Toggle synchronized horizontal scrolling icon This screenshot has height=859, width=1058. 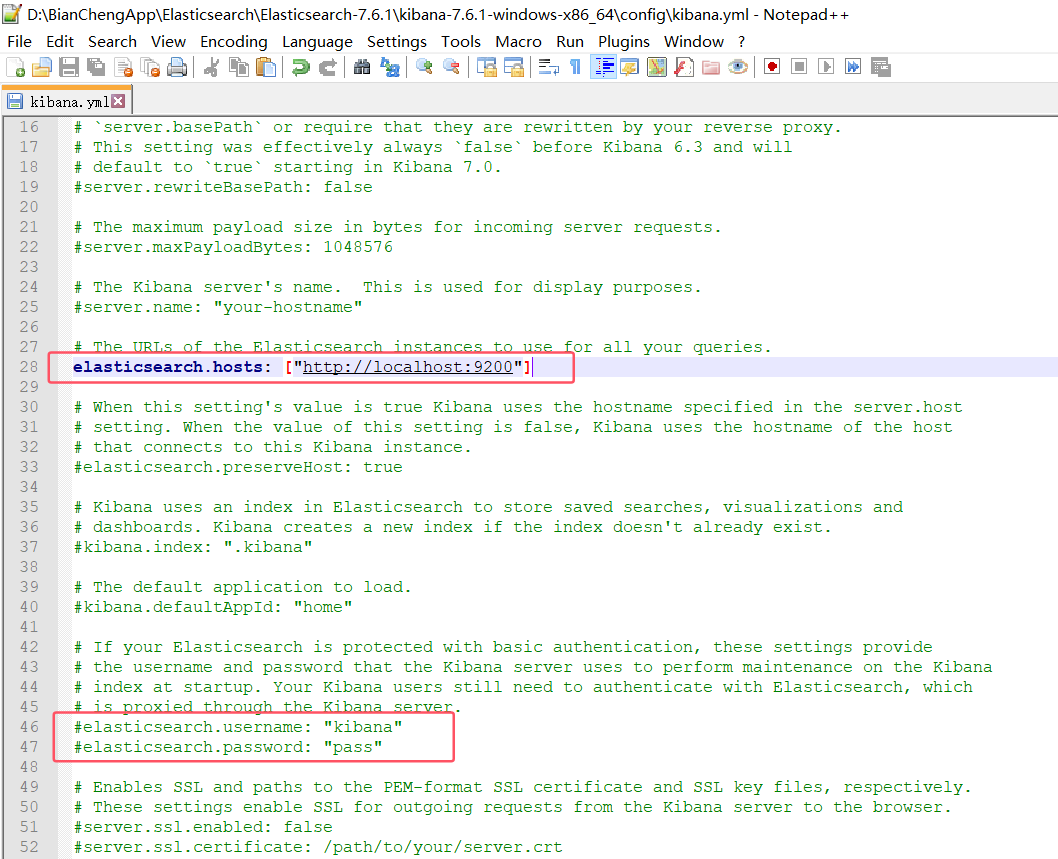pos(513,67)
